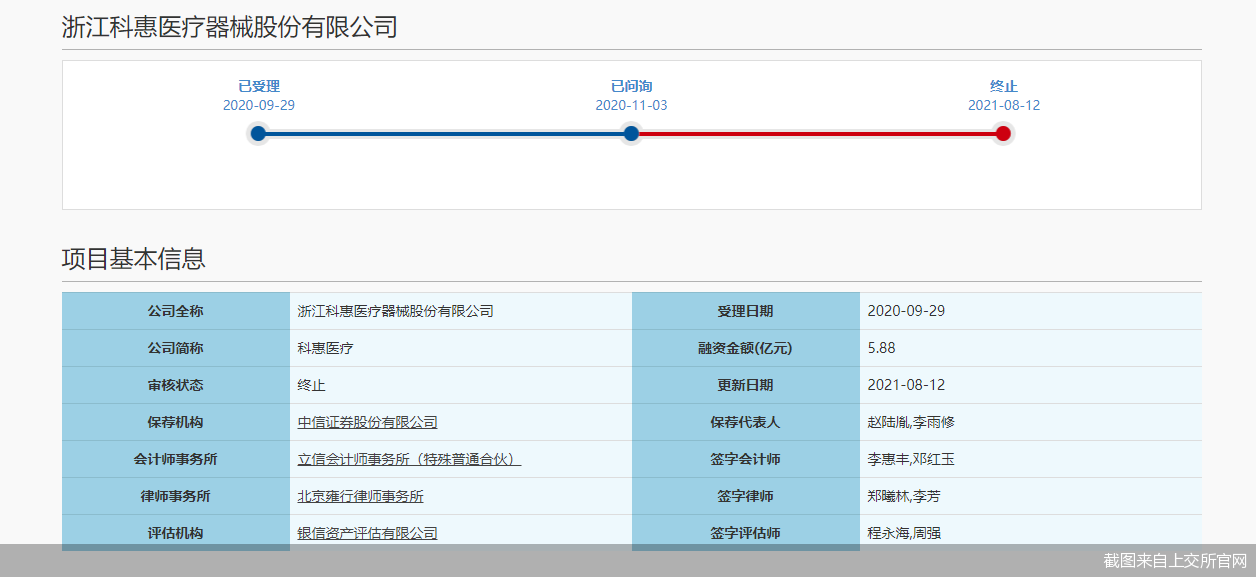Click the 赵陆胤,李雨修 value cell
1256x577 pixels.
(1031, 422)
